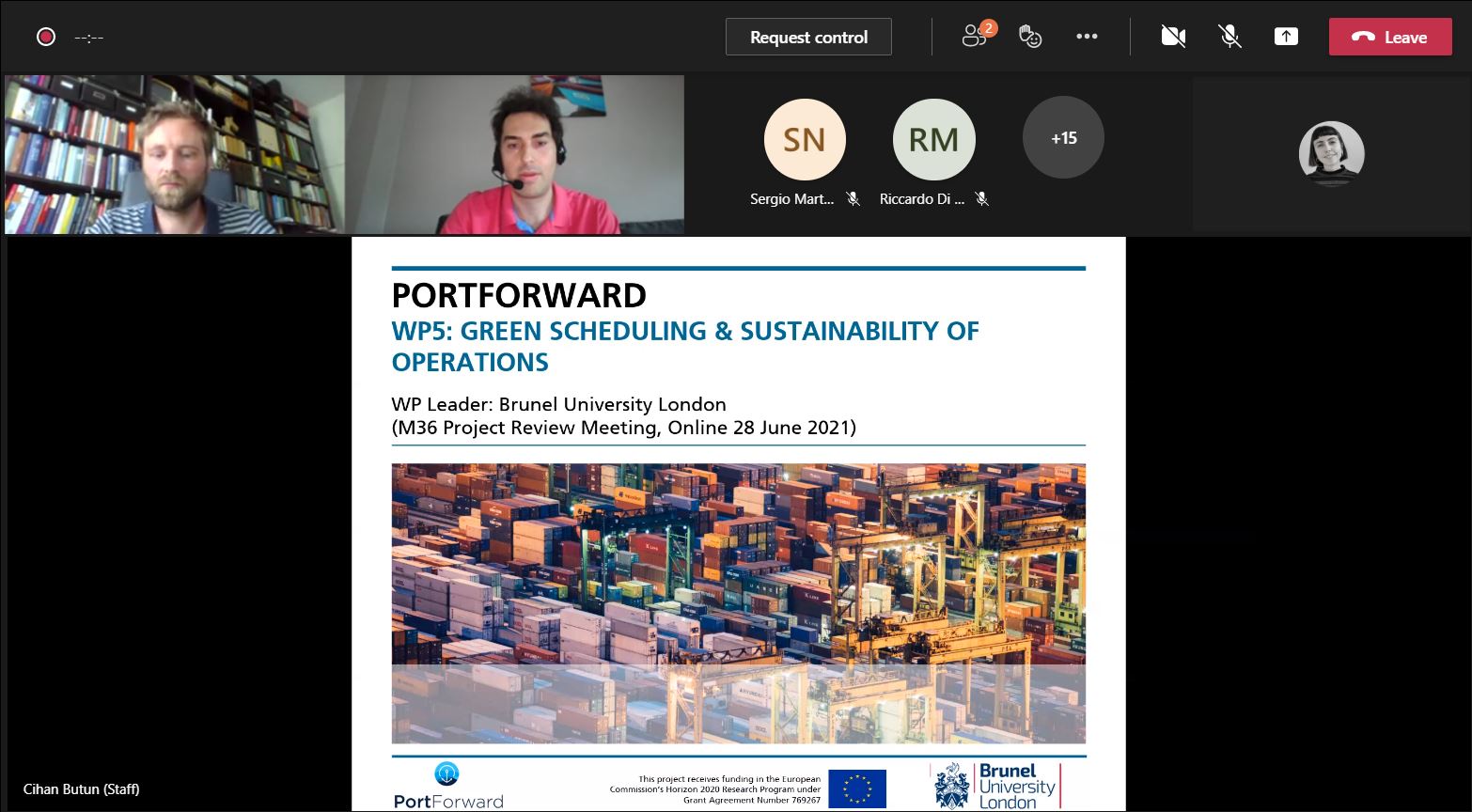The height and width of the screenshot is (812, 1472).
Task: Click Sergio Mart... muted microphone icon
Action: point(853,199)
